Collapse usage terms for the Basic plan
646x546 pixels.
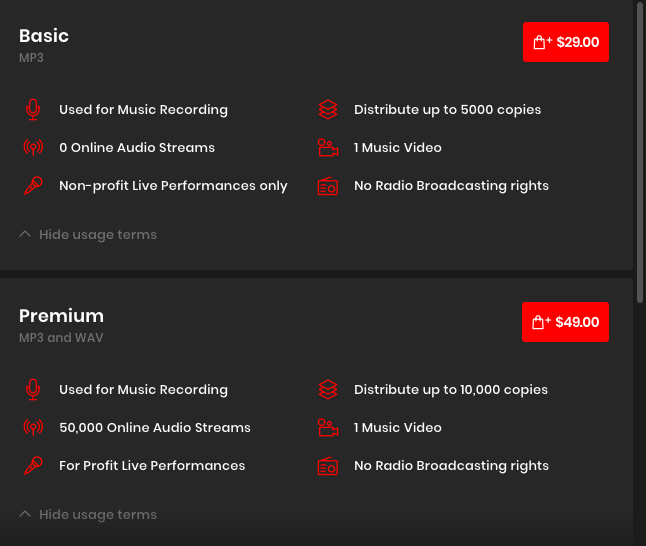point(88,235)
